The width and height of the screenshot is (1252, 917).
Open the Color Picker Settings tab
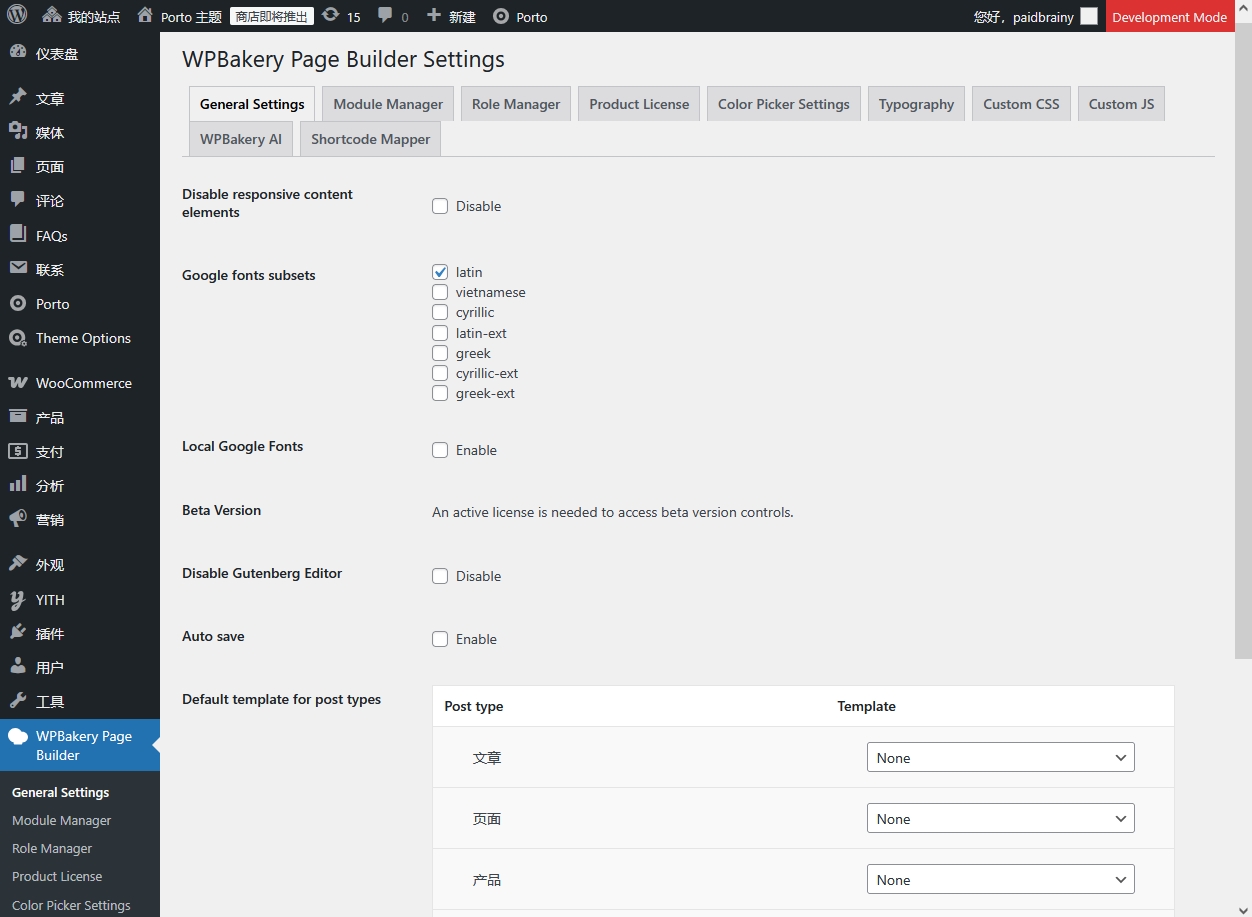[x=784, y=104]
